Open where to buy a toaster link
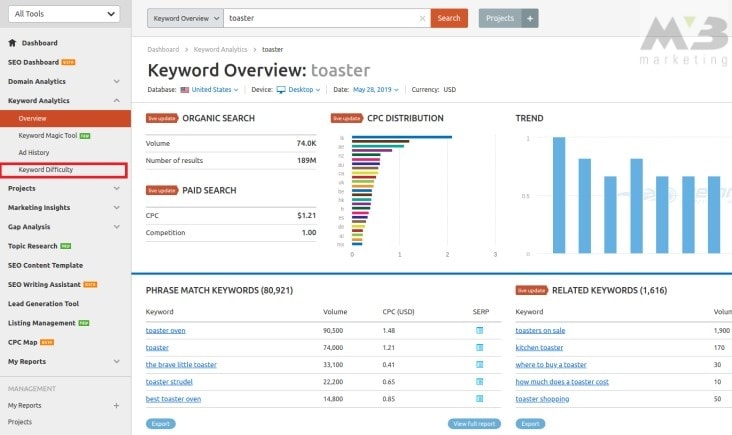 [551, 365]
